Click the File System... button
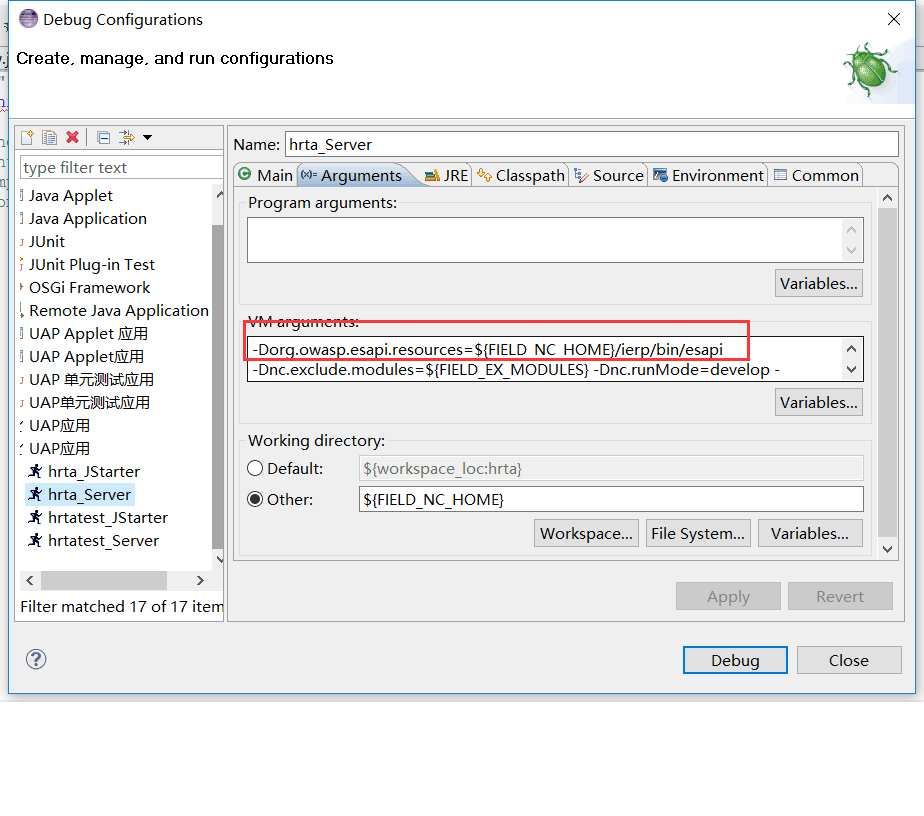 698,533
